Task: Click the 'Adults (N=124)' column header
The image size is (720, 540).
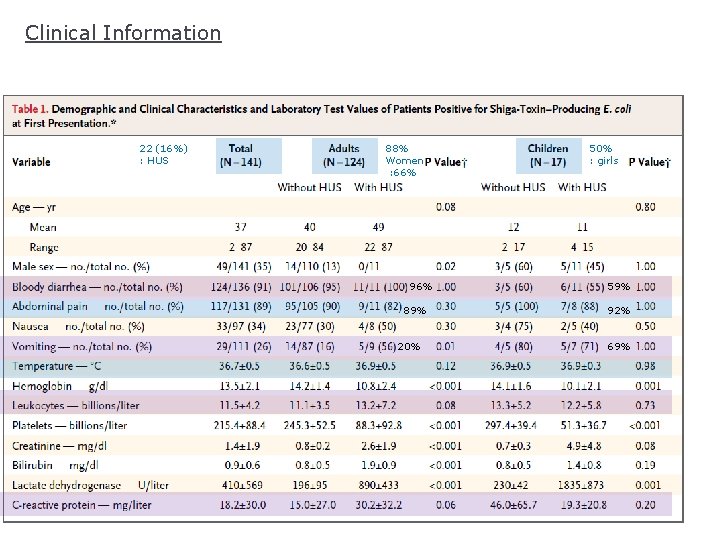Action: [344, 156]
